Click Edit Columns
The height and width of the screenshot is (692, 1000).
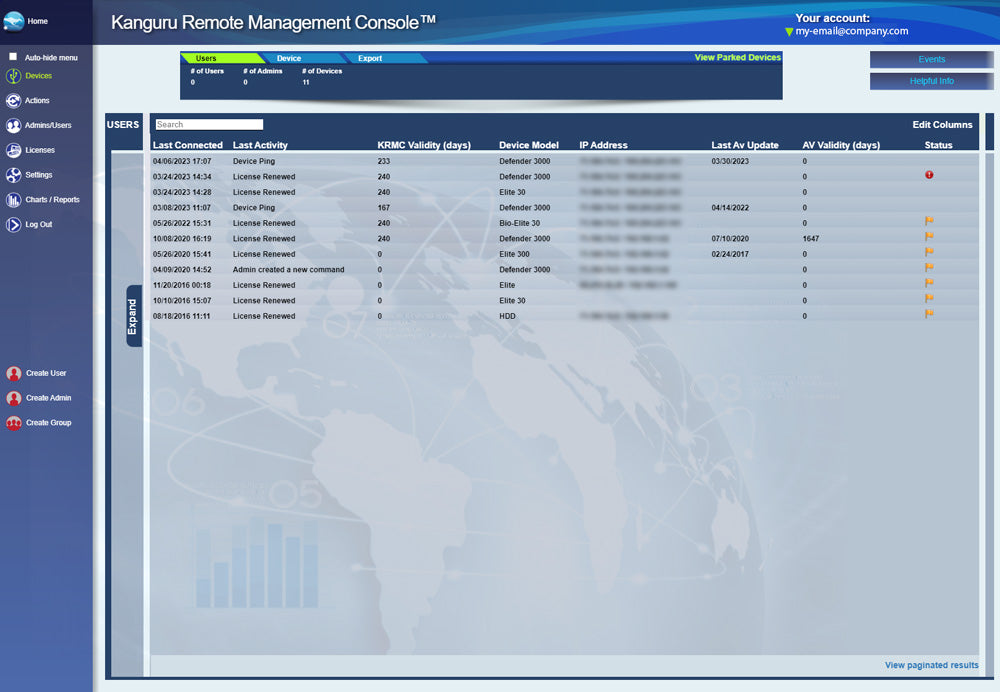click(942, 125)
